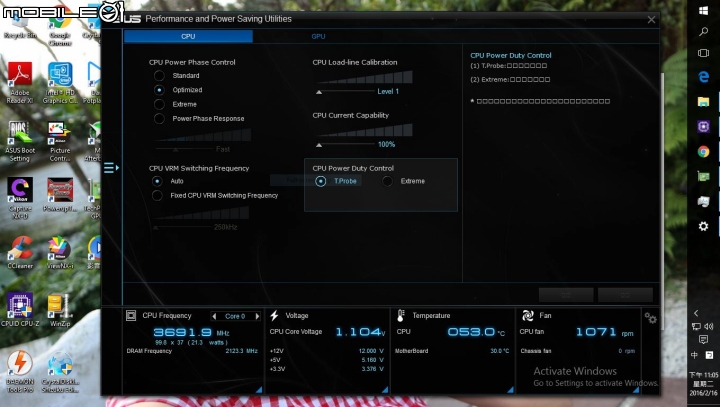Open ASUS Boot Setting desktop icon
The width and height of the screenshot is (720, 407).
point(20,141)
